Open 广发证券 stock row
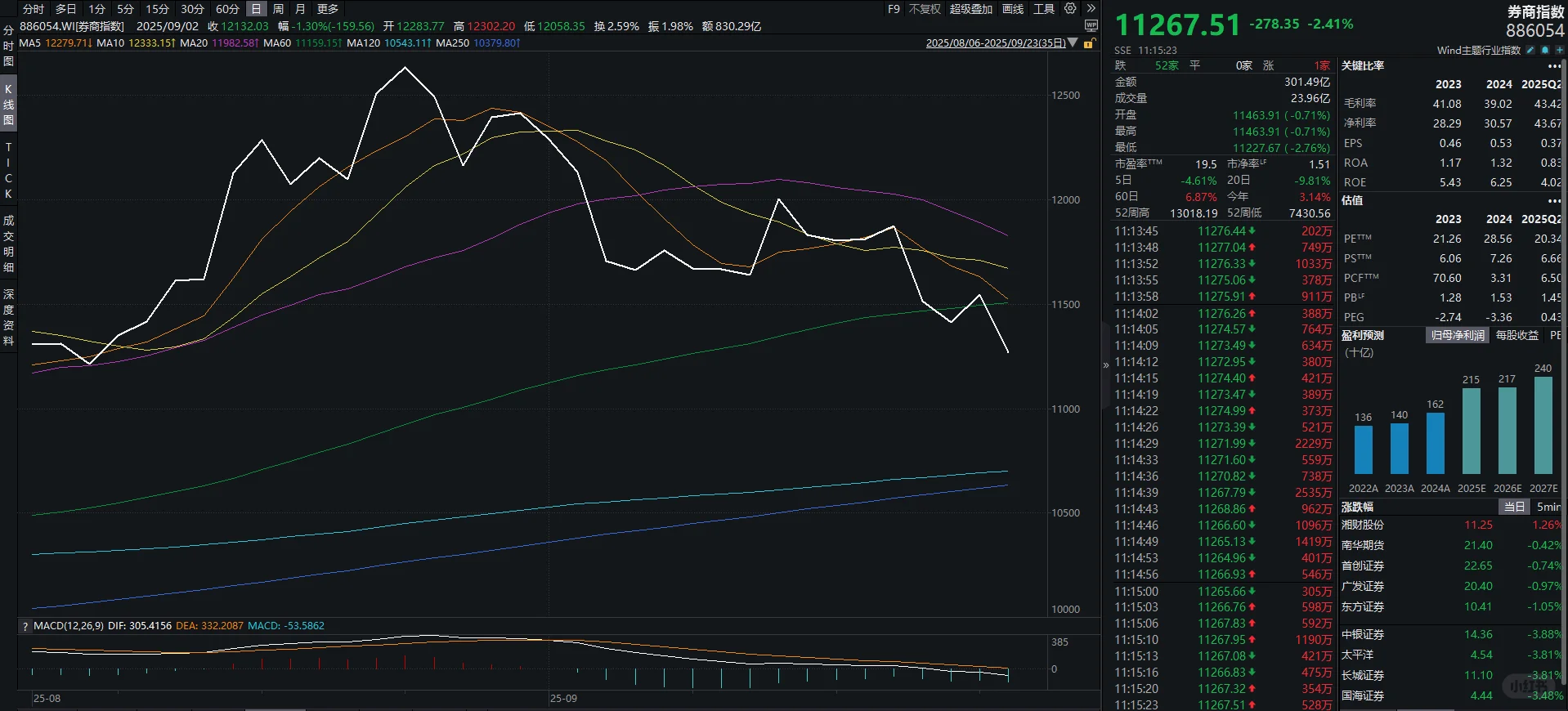Screen dimensions: 1568x711 pyautogui.click(x=1451, y=587)
